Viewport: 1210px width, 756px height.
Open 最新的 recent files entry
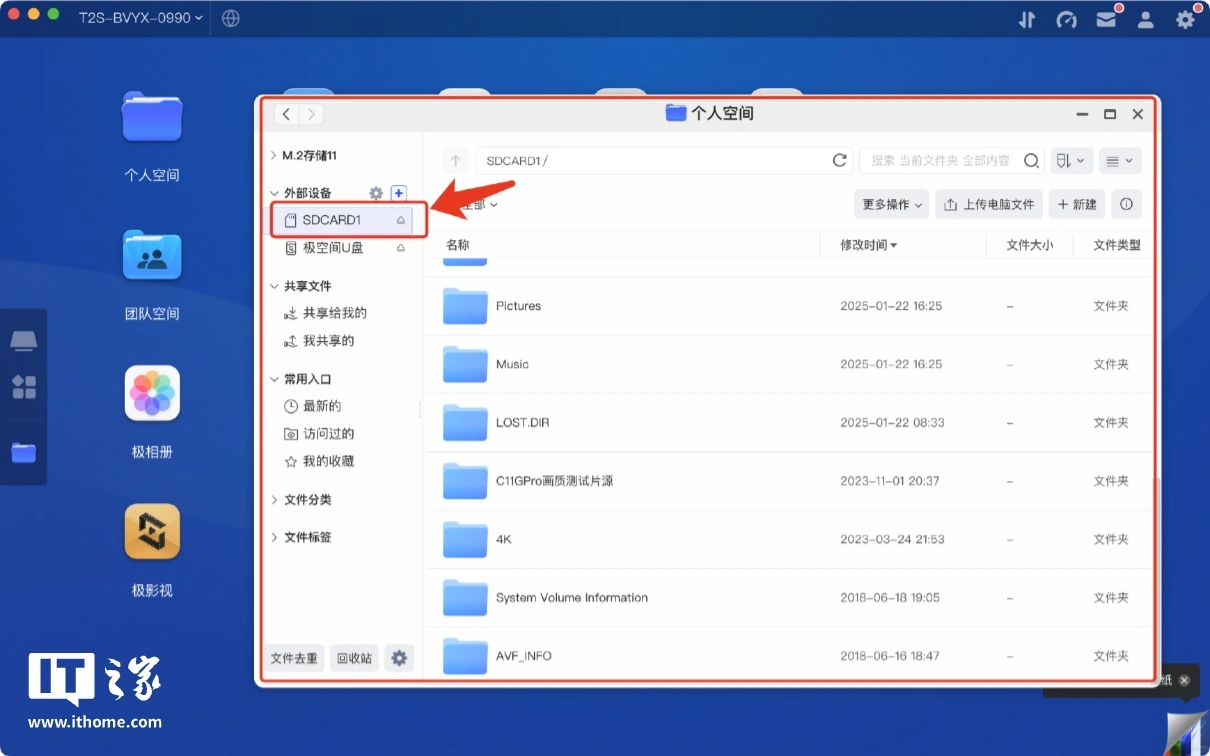[x=321, y=406]
